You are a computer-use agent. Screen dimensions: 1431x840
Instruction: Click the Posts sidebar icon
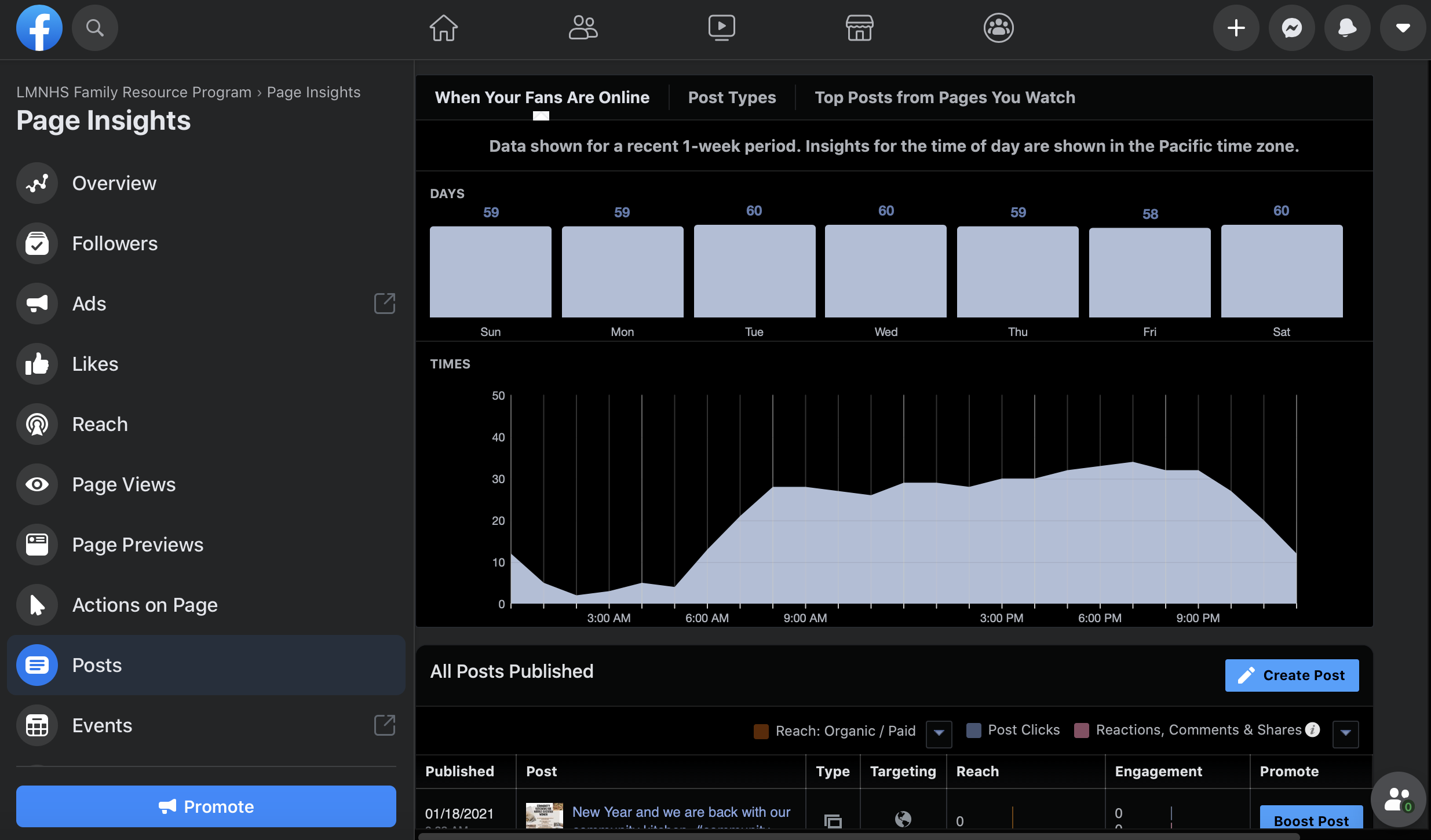pos(37,665)
